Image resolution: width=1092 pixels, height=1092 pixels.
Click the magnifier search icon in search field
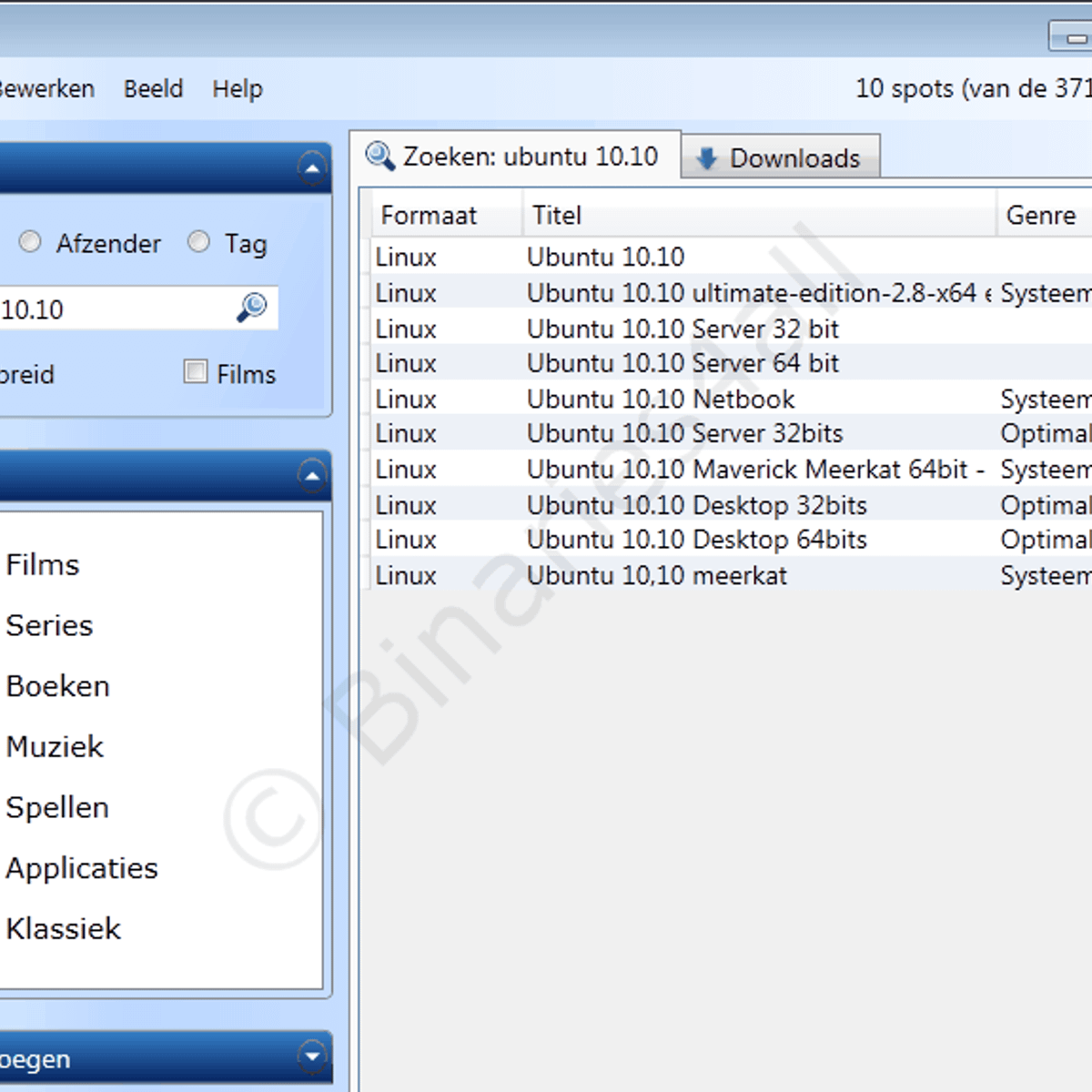point(251,308)
